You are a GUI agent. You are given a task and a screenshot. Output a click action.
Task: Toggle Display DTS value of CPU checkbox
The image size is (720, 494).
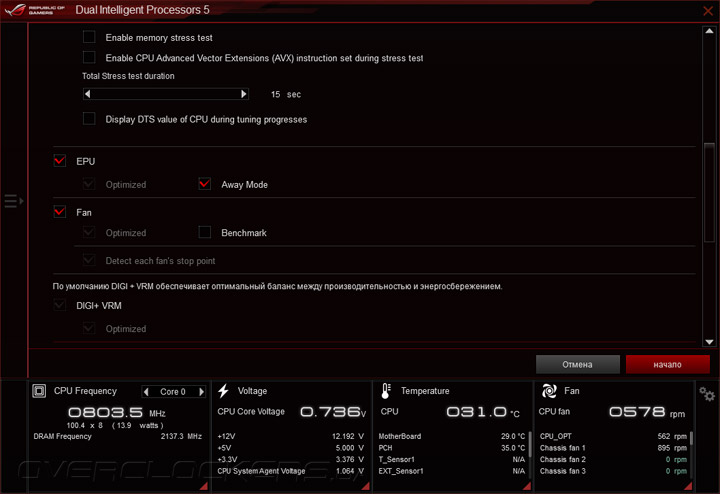(x=89, y=119)
